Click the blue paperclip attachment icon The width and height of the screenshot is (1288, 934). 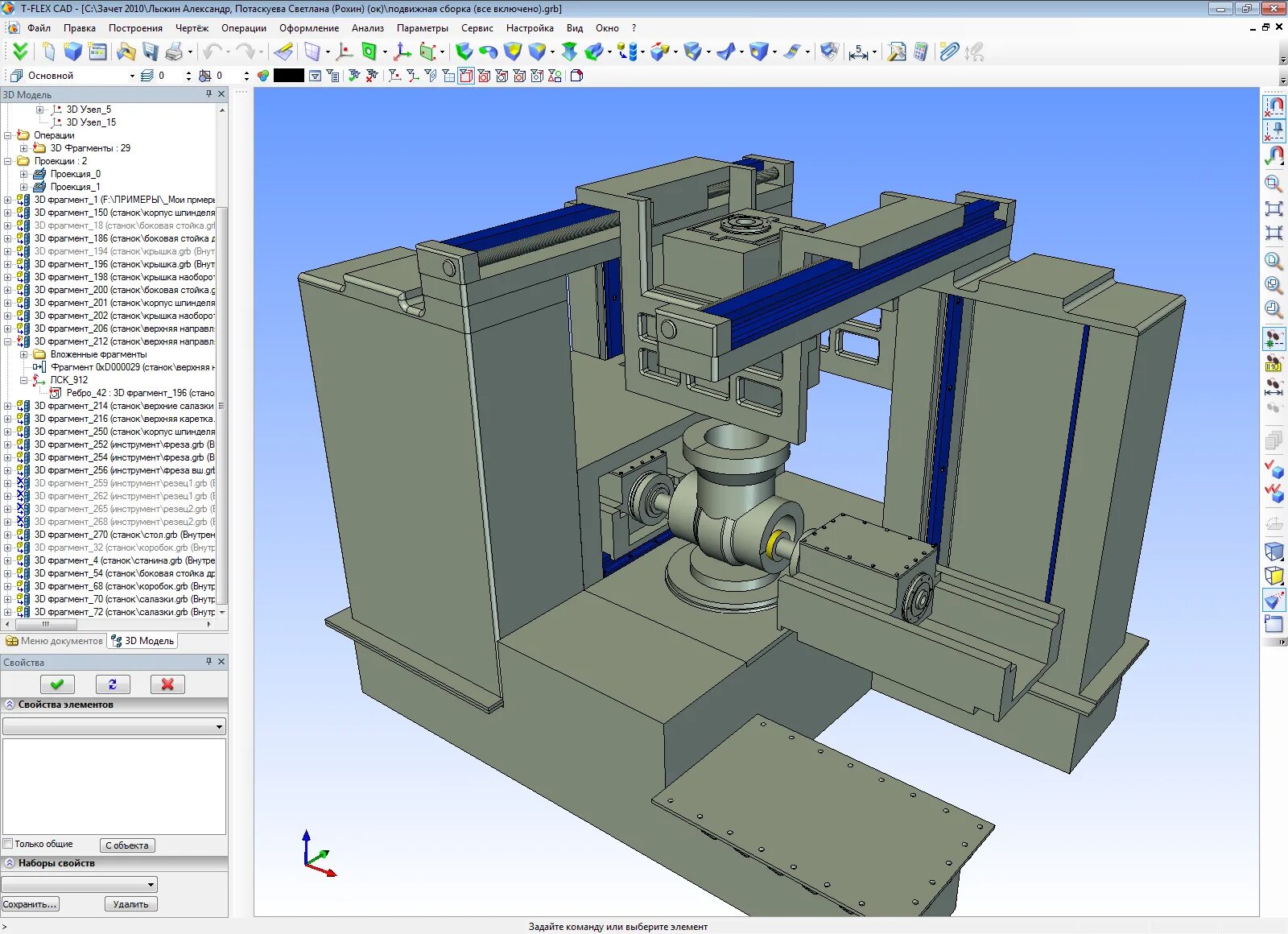point(949,52)
